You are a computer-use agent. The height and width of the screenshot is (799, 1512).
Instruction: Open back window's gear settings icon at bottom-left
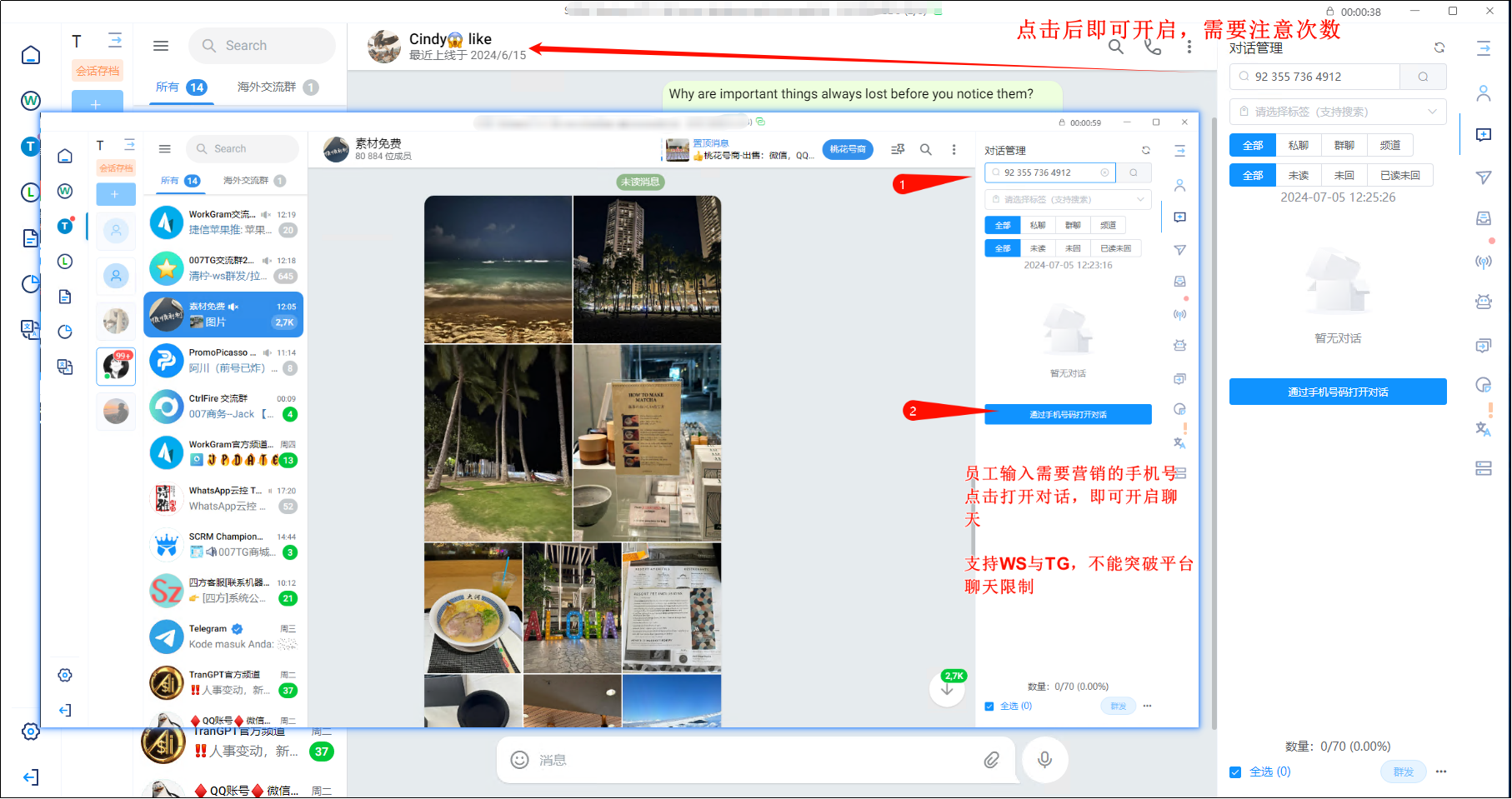[x=31, y=732]
